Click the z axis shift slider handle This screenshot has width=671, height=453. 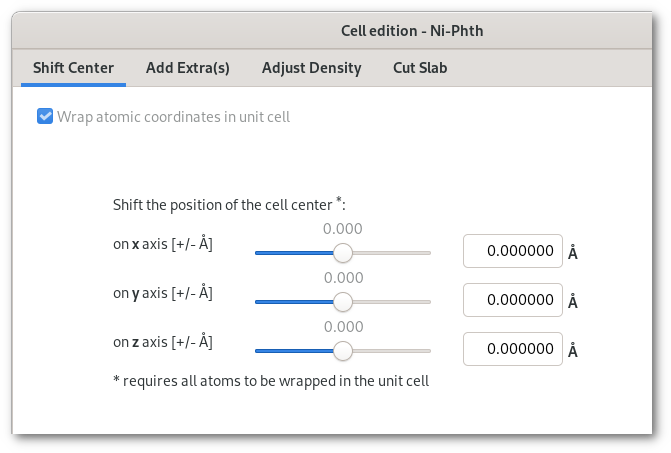[342, 350]
